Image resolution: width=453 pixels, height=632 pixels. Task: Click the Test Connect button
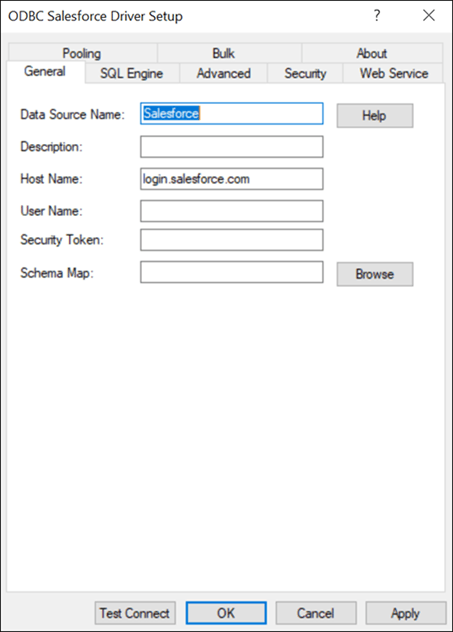point(135,613)
